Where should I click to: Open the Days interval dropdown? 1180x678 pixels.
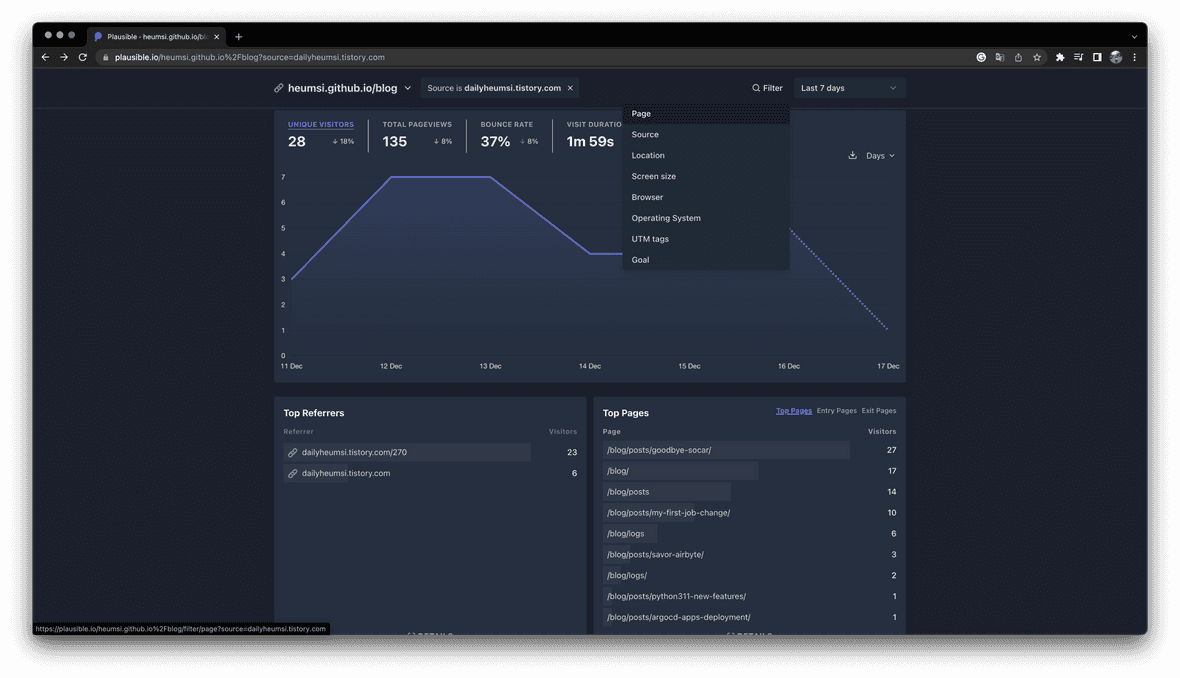click(880, 156)
